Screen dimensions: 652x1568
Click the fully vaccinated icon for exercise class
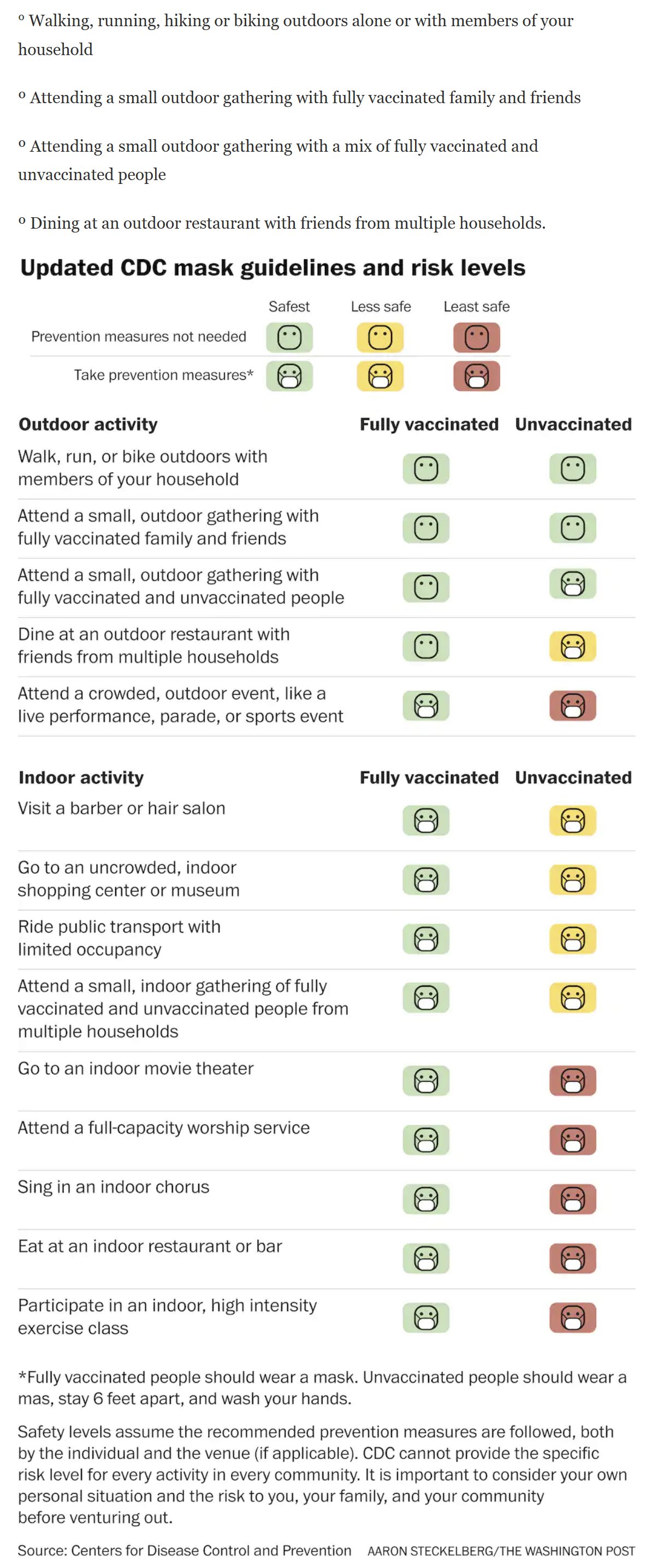tap(425, 1317)
